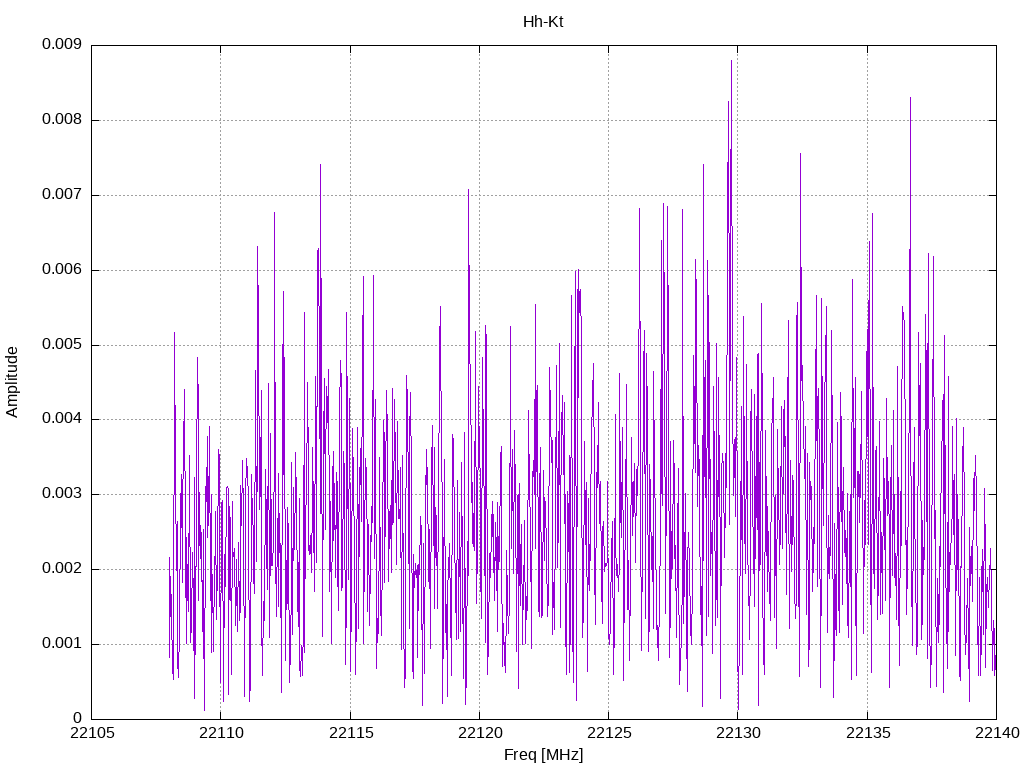This screenshot has height=768, width=1024.
Task: Click the x-axis tick label 22125
Action: [609, 733]
